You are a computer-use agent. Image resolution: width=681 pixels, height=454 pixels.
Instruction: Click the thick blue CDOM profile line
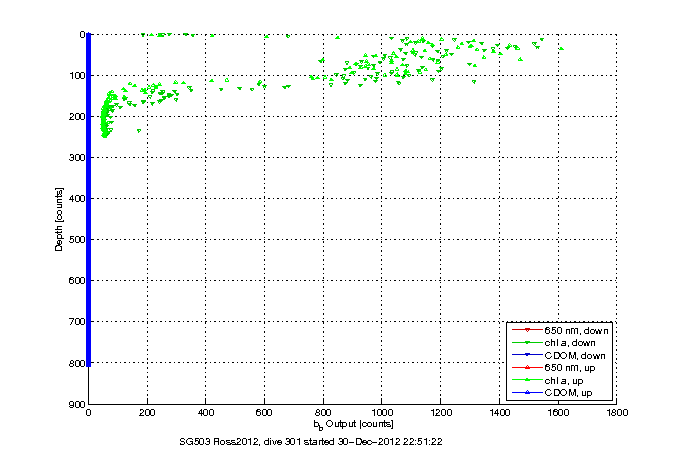tap(89, 200)
